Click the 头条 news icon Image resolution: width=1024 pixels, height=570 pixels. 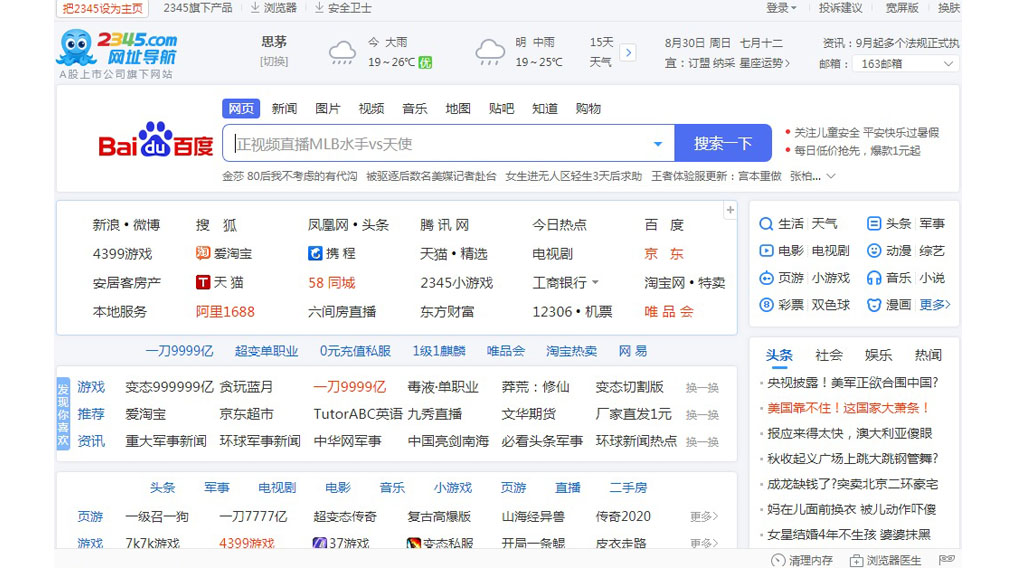tap(874, 224)
